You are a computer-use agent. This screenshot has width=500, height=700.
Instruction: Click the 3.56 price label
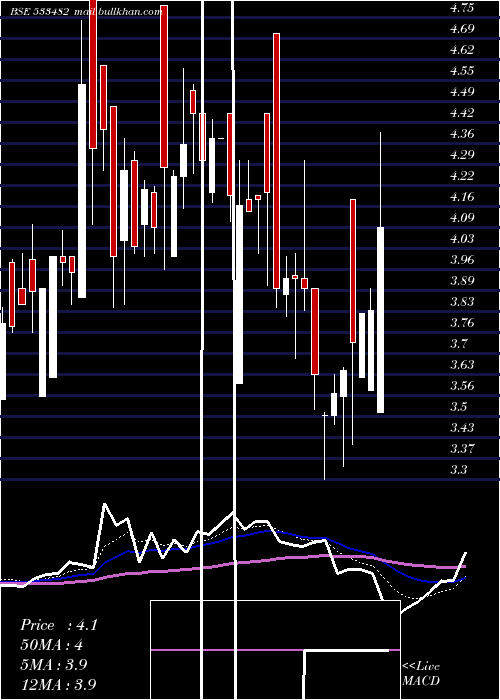[x=462, y=386]
